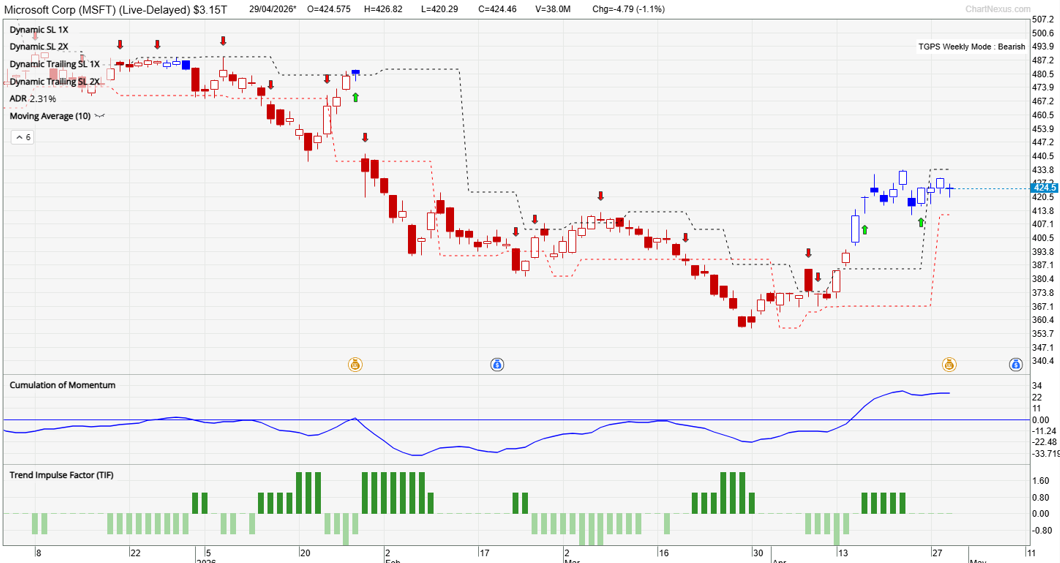Click the 507.2 label on the price axis
The height and width of the screenshot is (563, 1060).
[1042, 20]
